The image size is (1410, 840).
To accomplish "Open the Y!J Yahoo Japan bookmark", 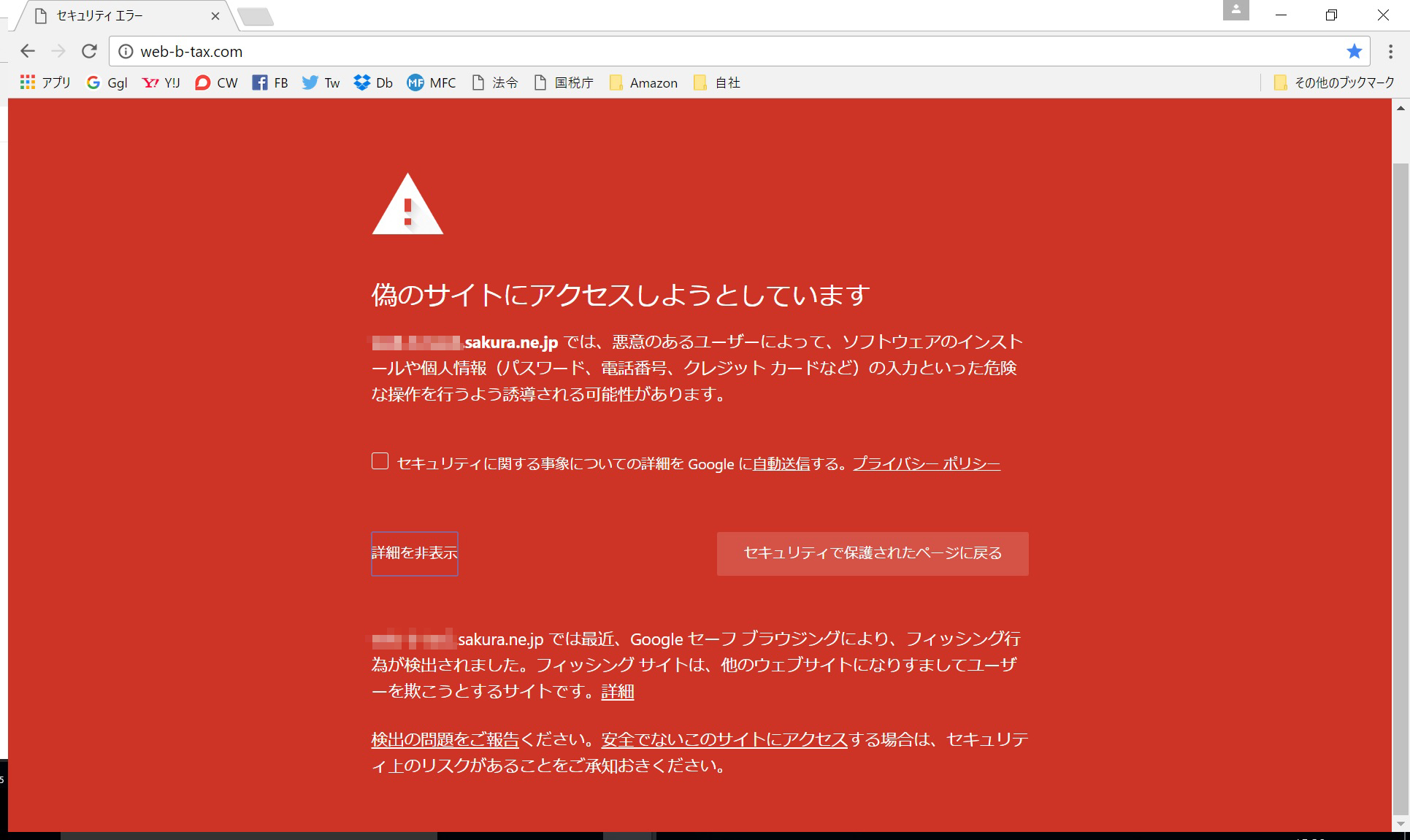I will click(x=161, y=82).
